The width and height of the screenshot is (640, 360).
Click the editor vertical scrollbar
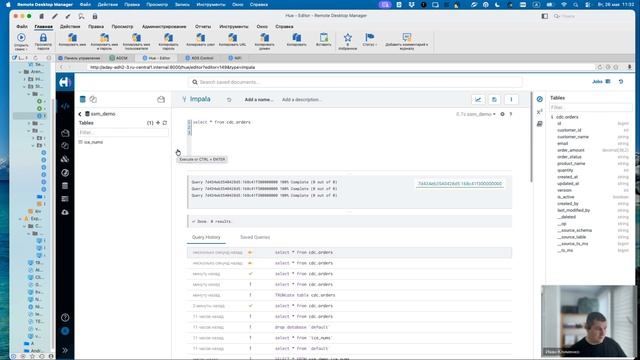coord(531,137)
